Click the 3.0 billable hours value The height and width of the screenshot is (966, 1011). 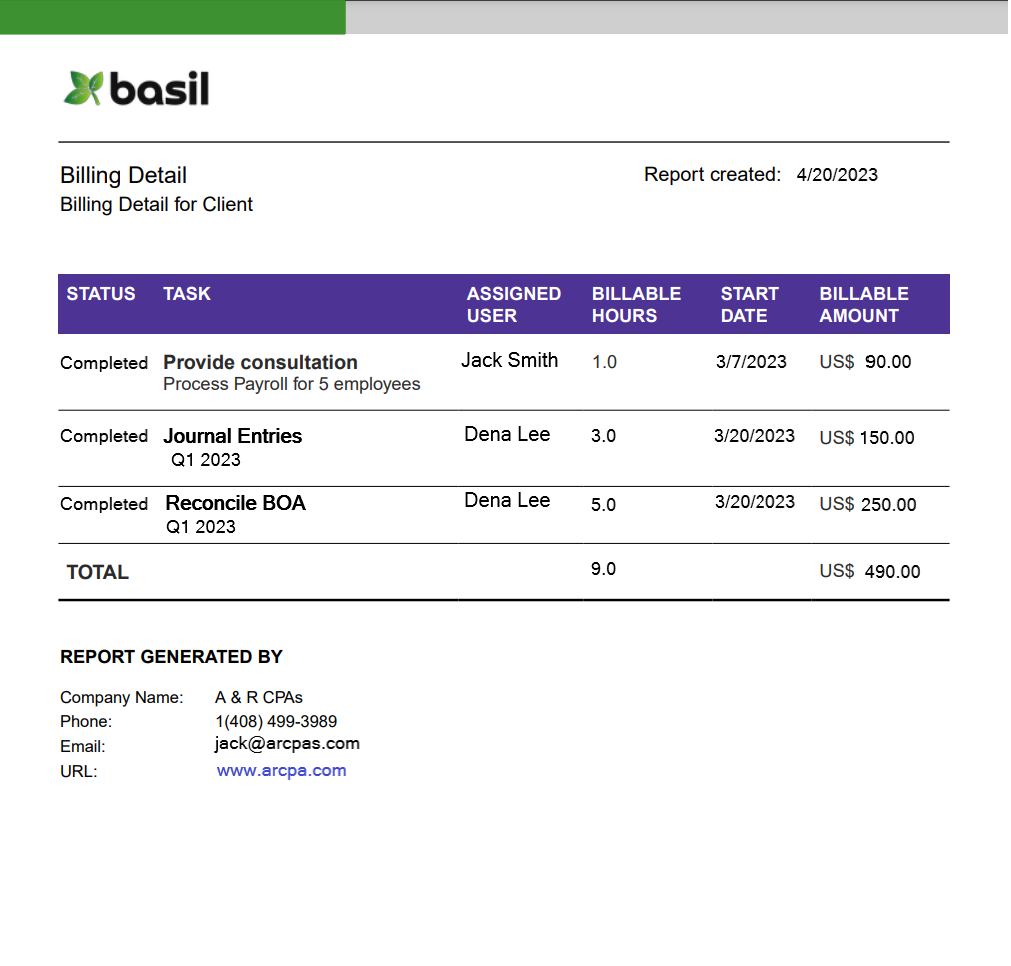(604, 436)
